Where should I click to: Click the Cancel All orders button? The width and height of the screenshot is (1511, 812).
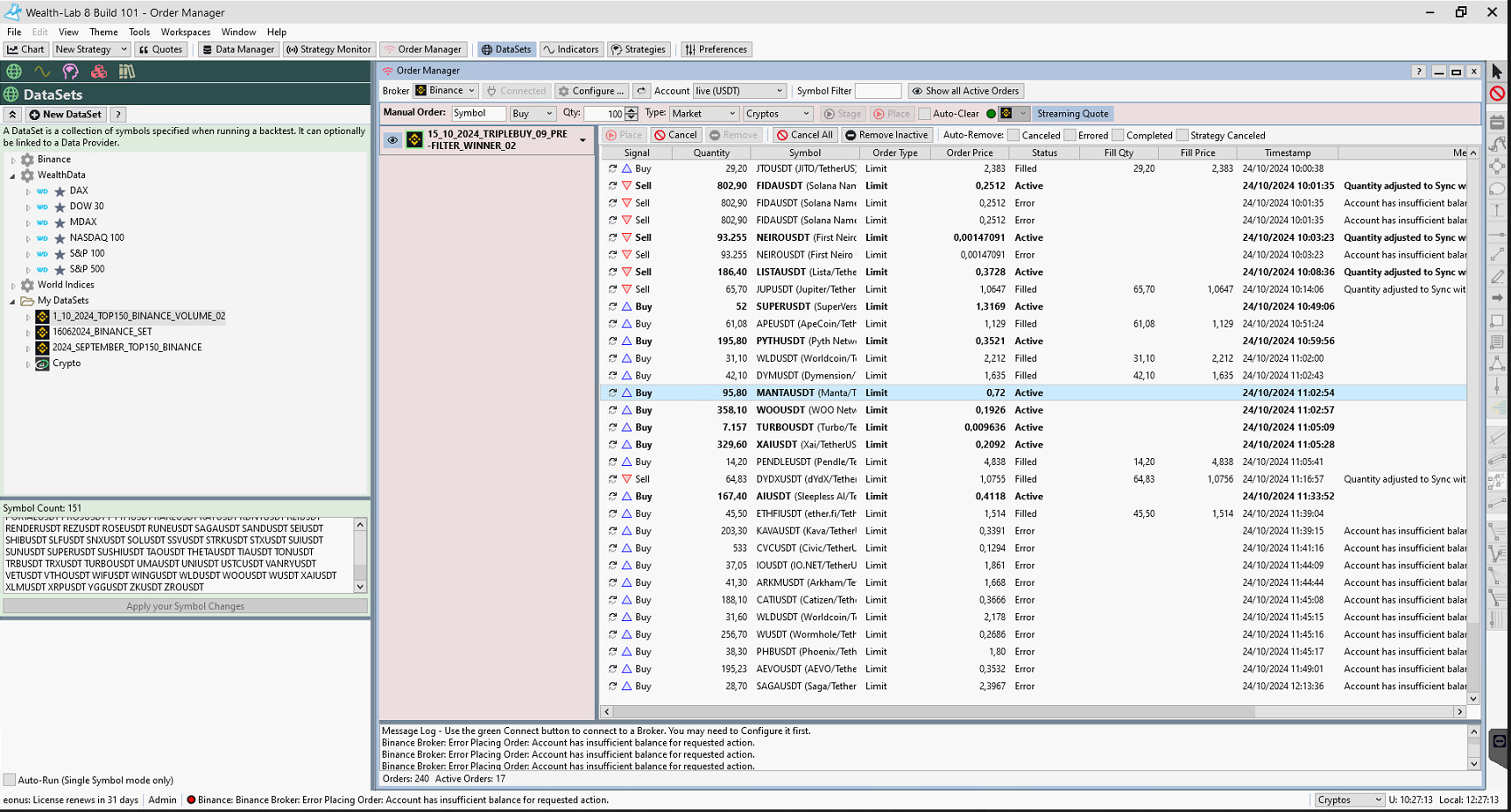pos(804,136)
